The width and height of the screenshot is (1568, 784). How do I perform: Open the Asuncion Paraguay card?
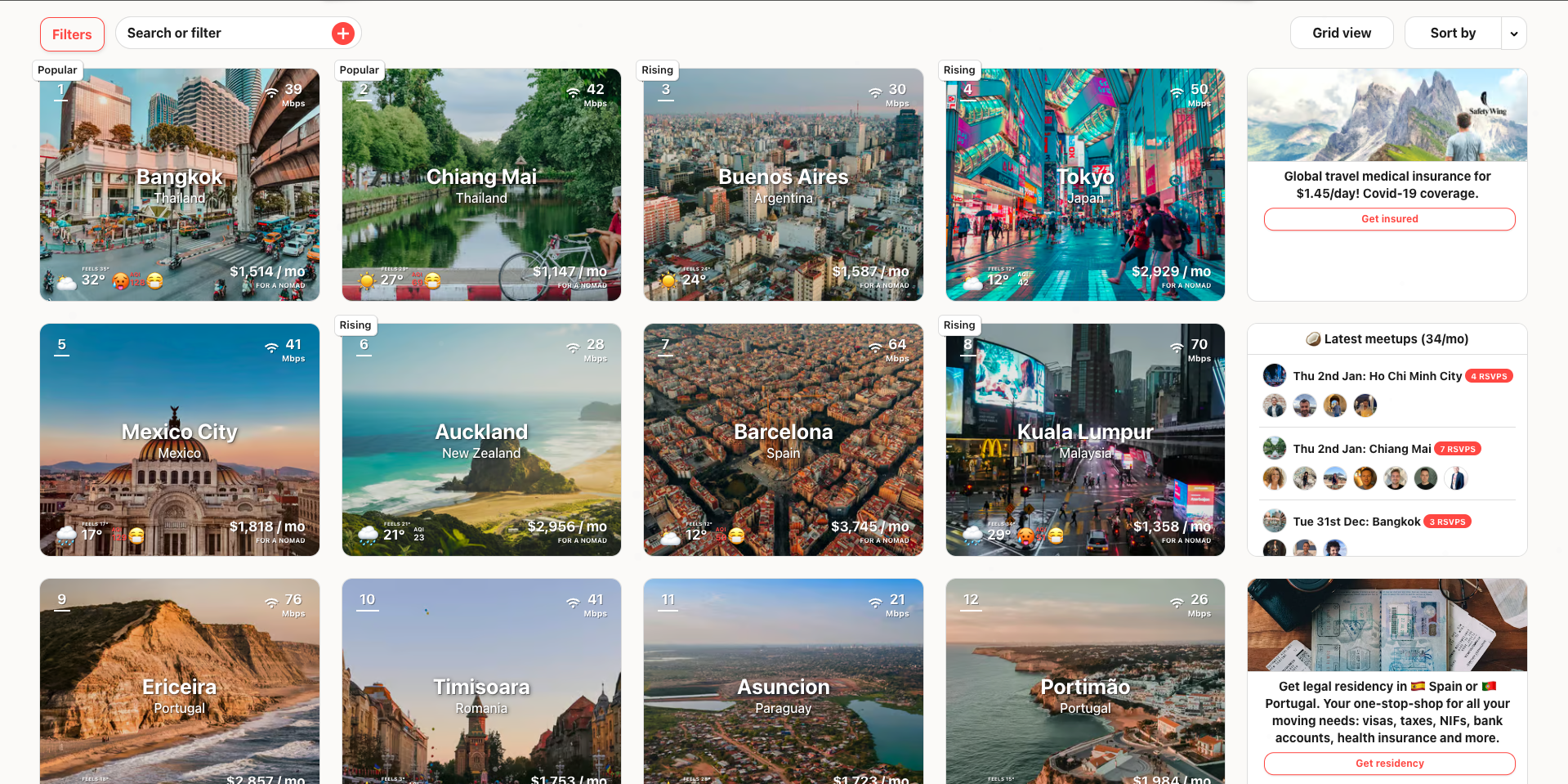click(x=784, y=682)
